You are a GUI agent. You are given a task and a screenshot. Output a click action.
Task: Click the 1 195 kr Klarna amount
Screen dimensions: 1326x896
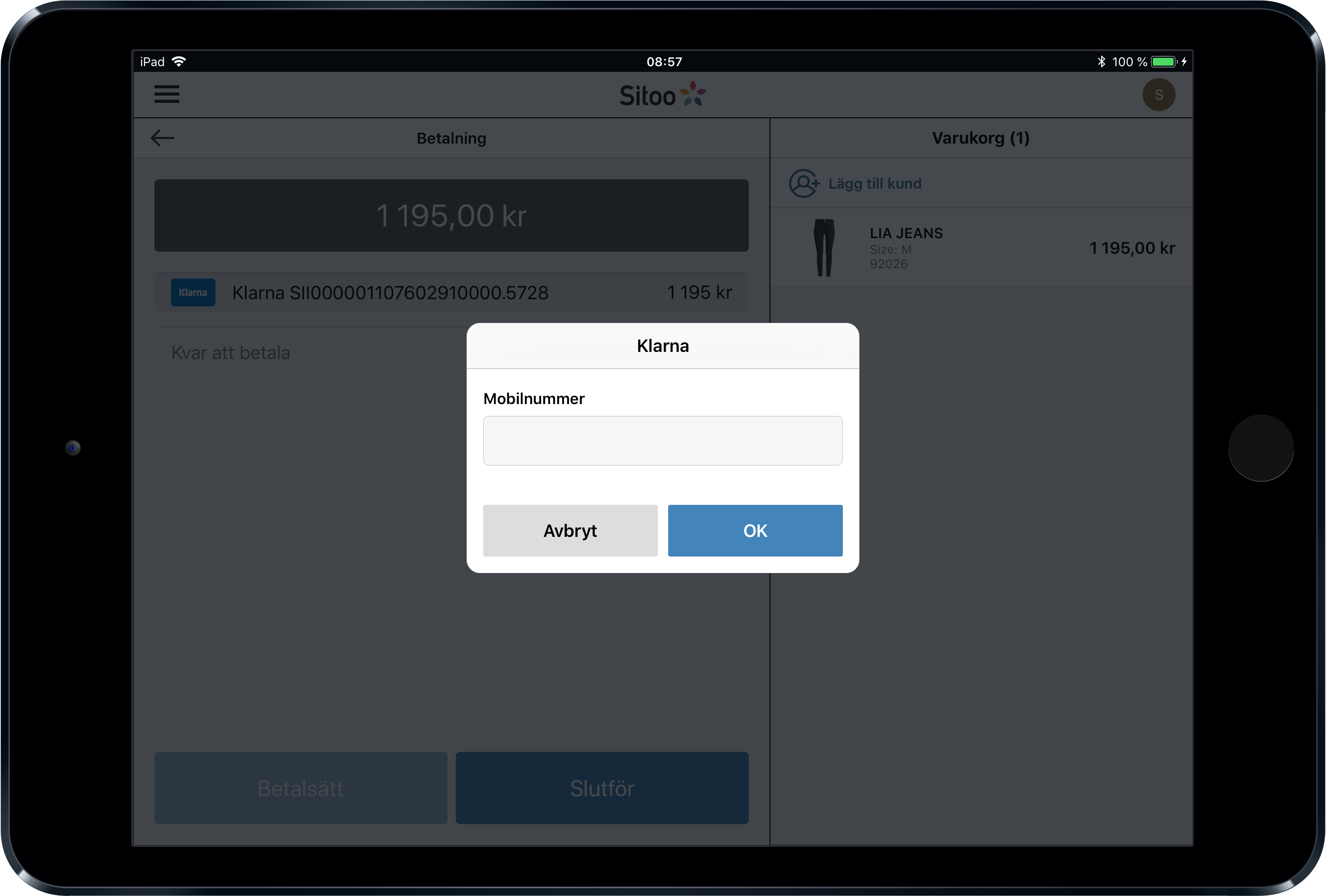pyautogui.click(x=699, y=293)
